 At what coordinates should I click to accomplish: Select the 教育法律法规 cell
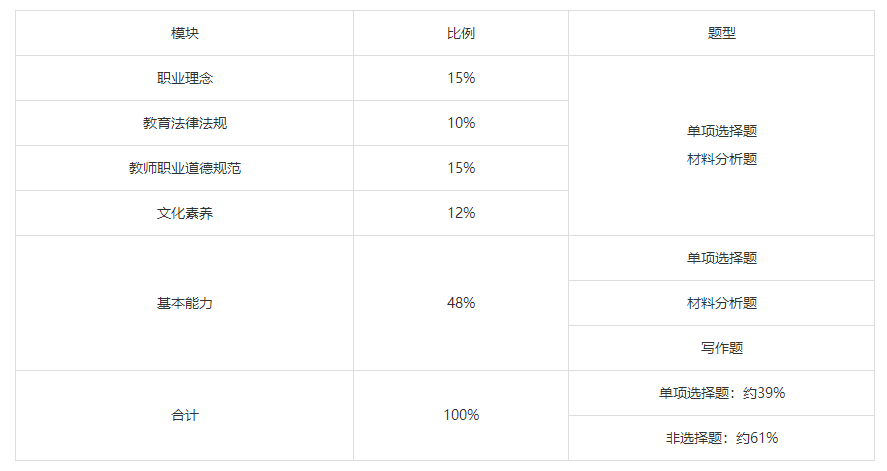click(184, 123)
